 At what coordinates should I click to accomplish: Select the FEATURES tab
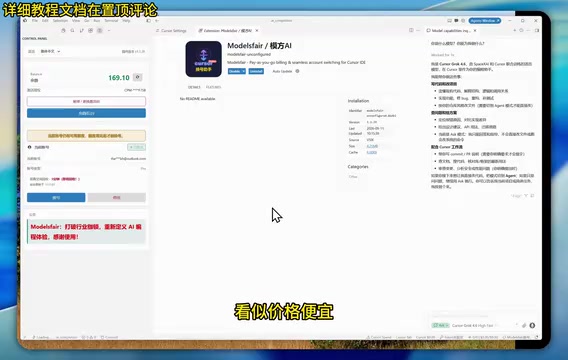(x=213, y=87)
